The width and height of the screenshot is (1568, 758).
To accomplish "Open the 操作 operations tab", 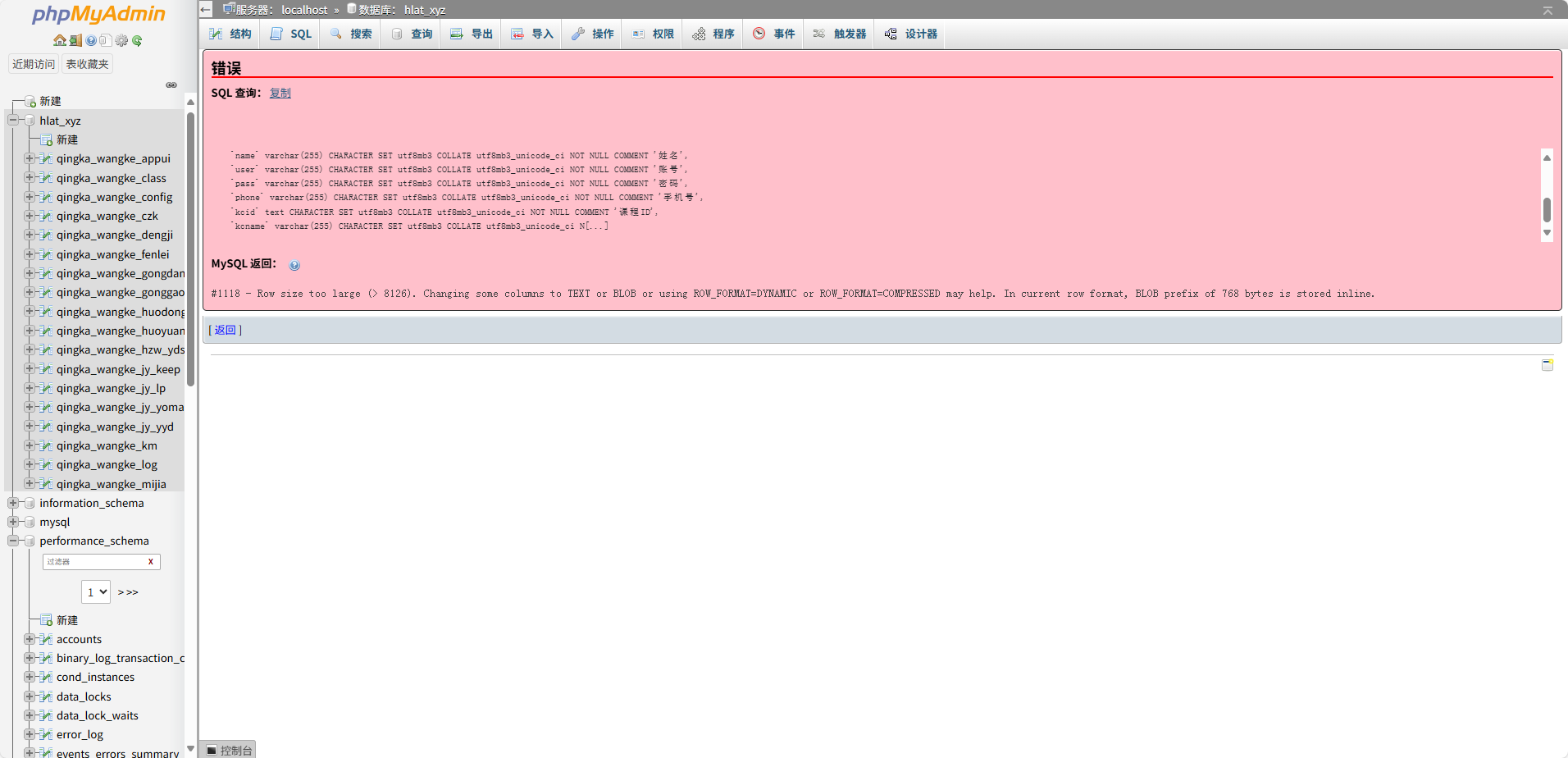I will [x=593, y=34].
